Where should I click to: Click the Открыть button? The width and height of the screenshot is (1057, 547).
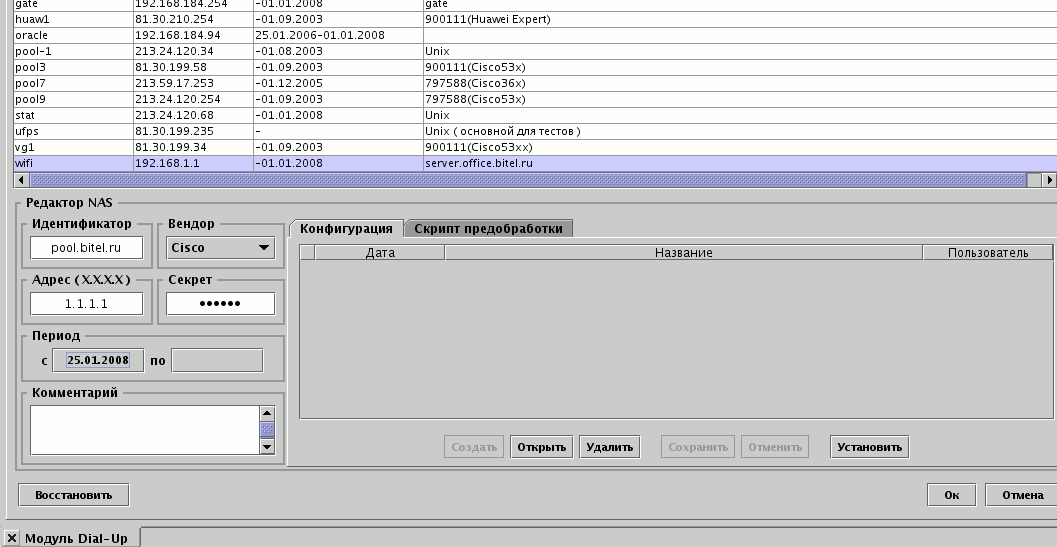[542, 447]
